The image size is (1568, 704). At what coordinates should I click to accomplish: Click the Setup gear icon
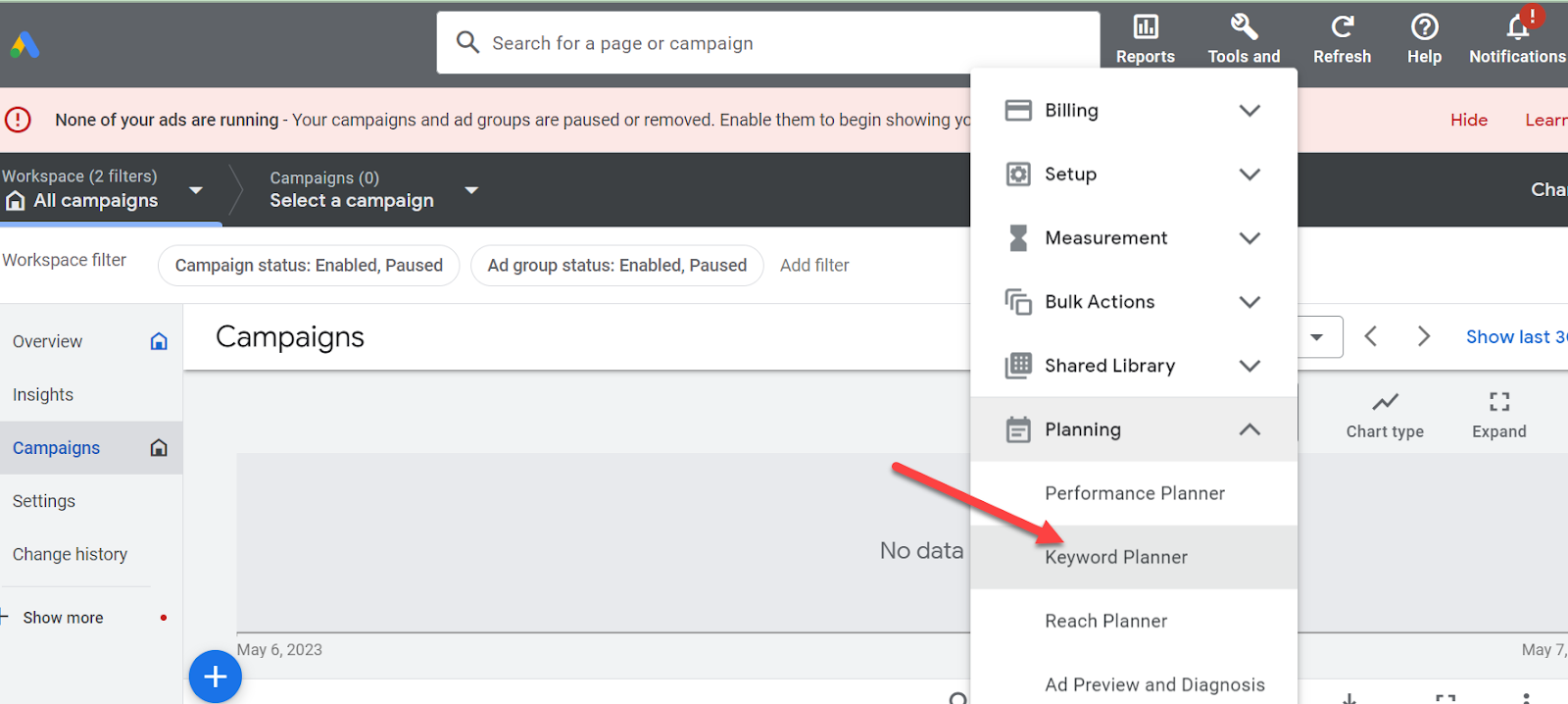[1018, 175]
